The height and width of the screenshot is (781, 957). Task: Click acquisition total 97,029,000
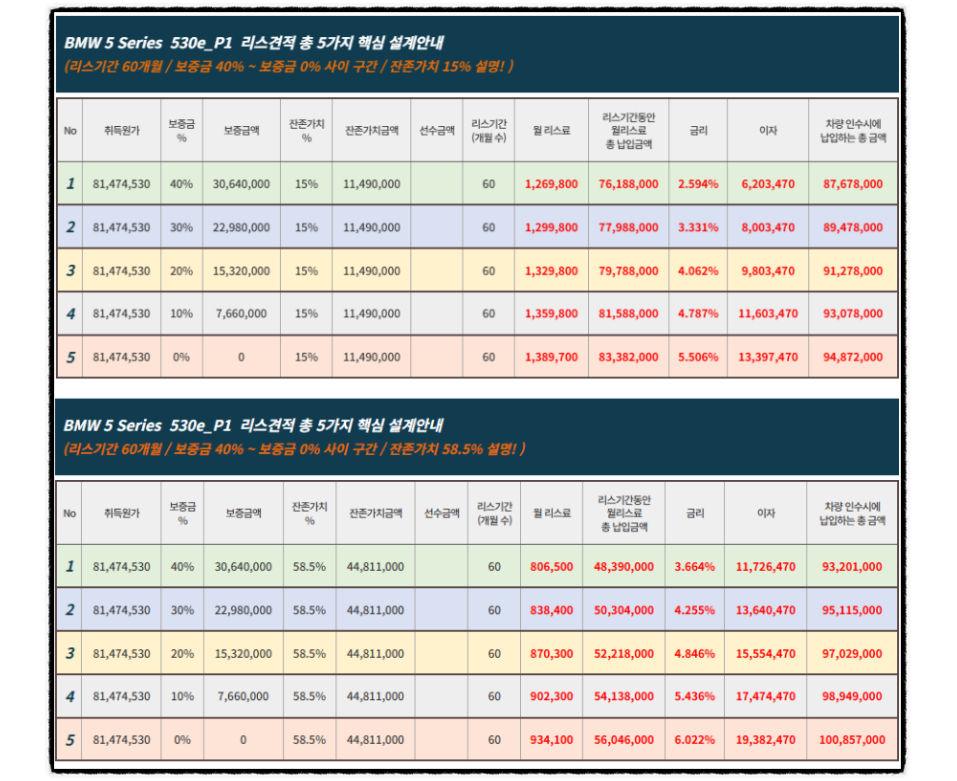point(851,653)
